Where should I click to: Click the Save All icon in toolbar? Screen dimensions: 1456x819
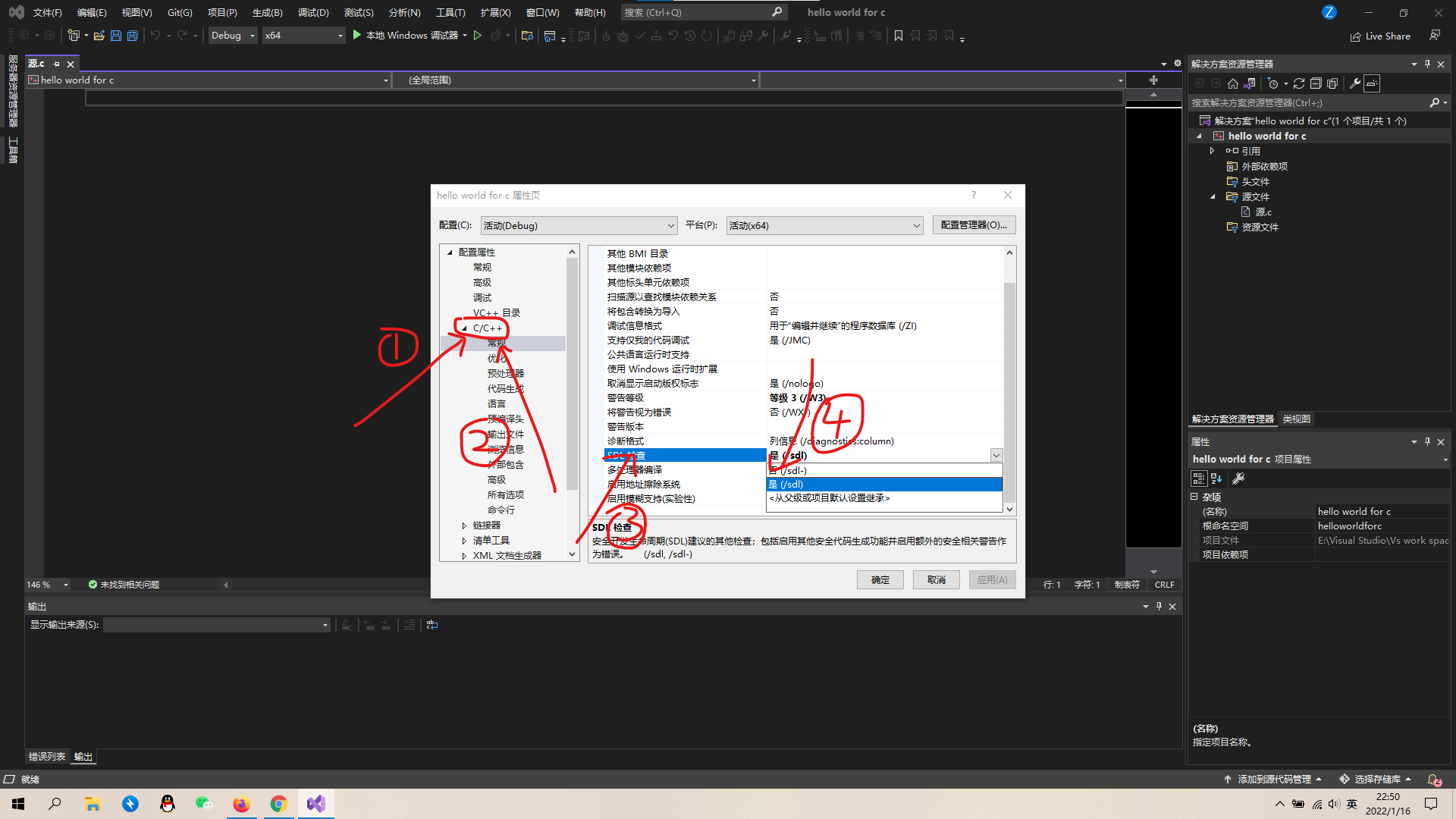[x=132, y=36]
